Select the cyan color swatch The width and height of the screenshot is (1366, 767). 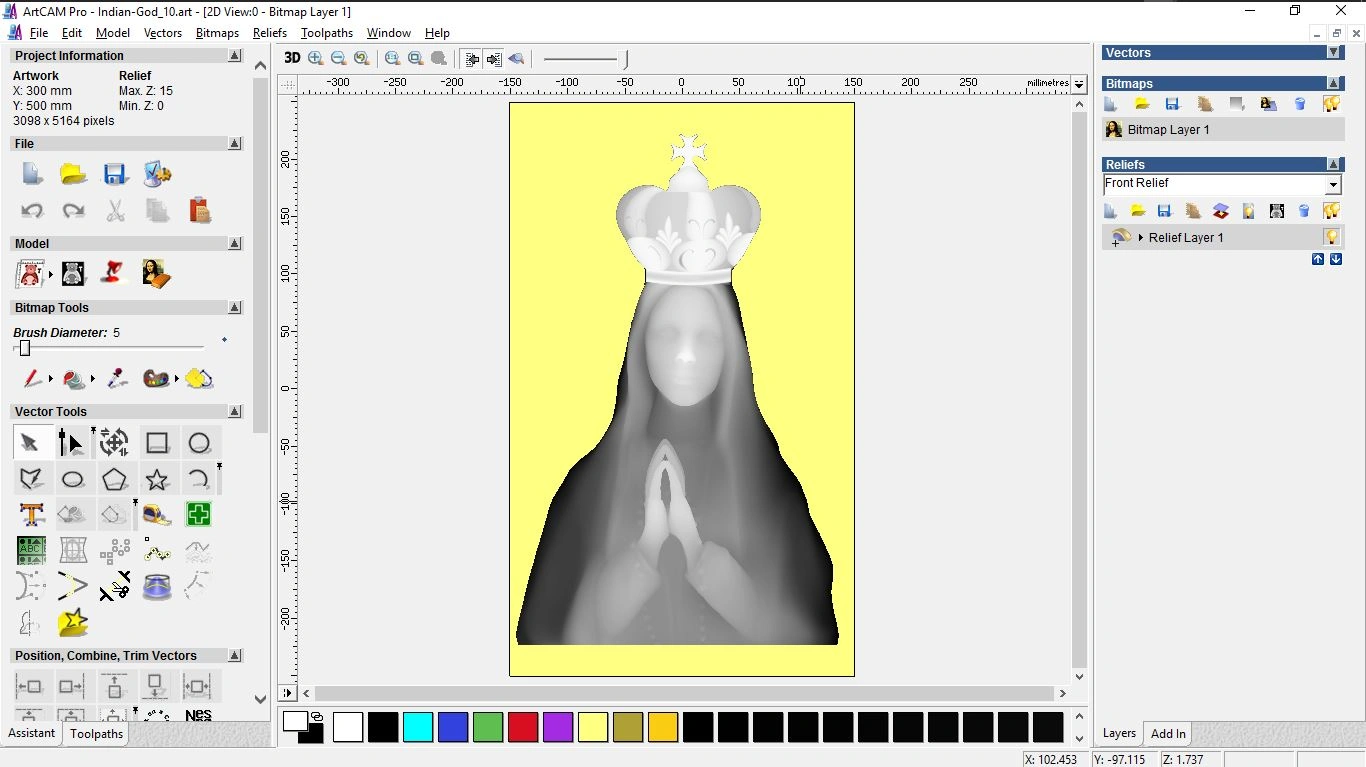point(417,727)
